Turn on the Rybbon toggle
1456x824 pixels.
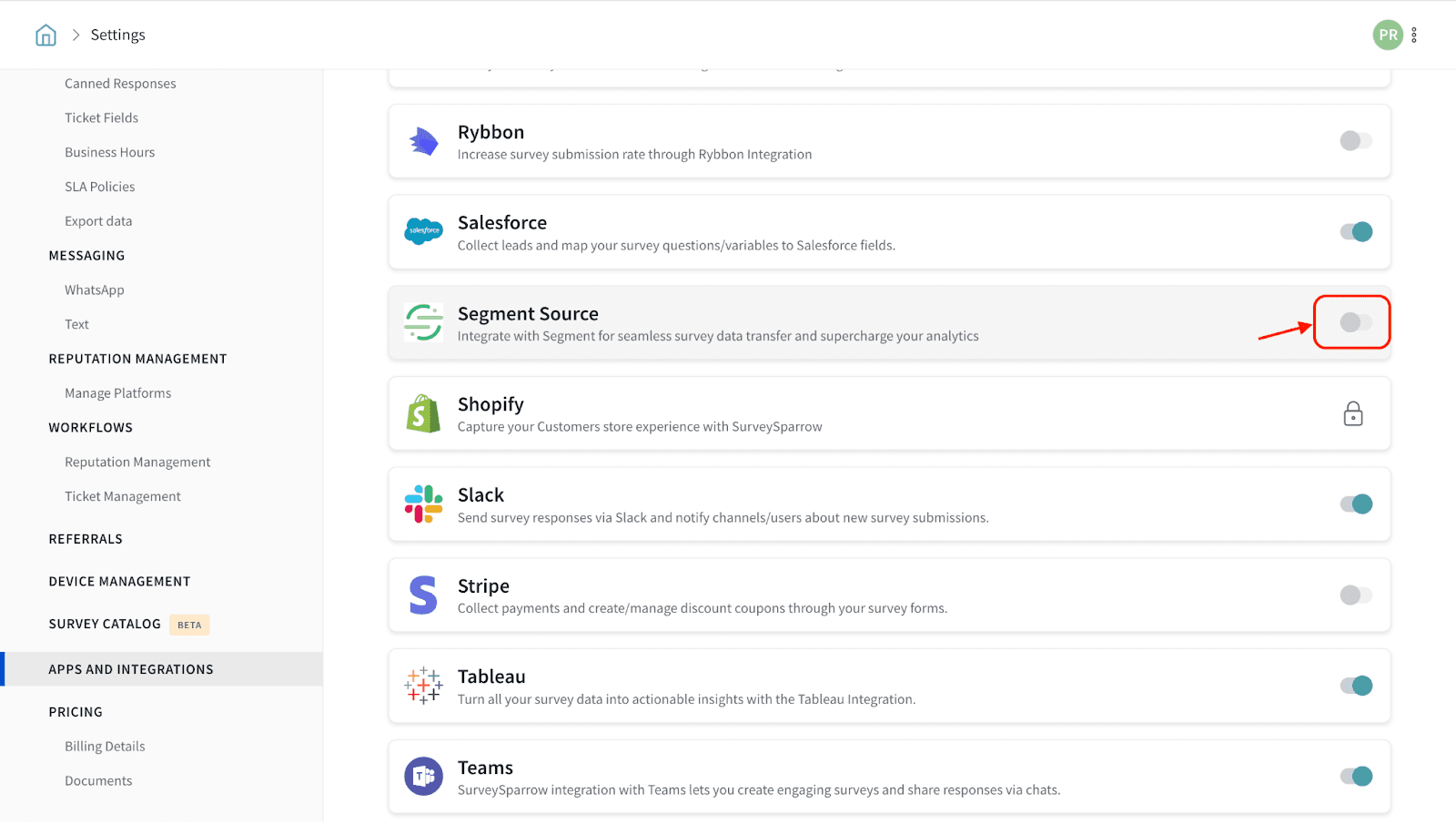[x=1355, y=141]
